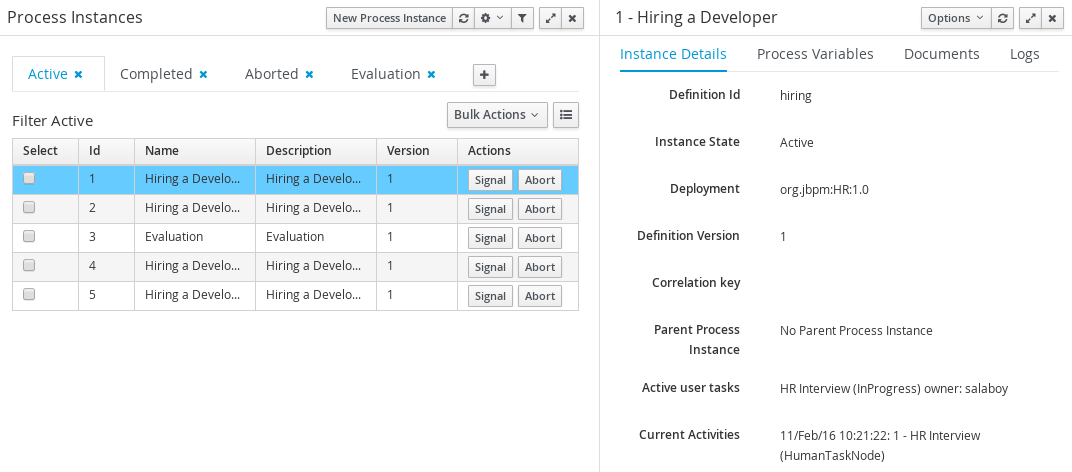Image resolution: width=1072 pixels, height=472 pixels.
Task: Refresh the Hiring a Developer details panel
Action: pos(1004,18)
